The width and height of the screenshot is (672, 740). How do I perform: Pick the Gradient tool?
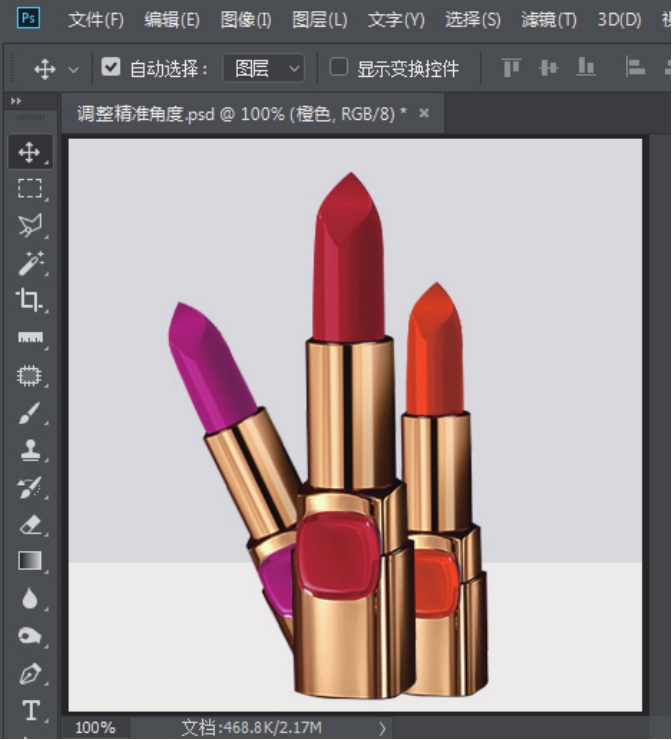click(x=30, y=561)
